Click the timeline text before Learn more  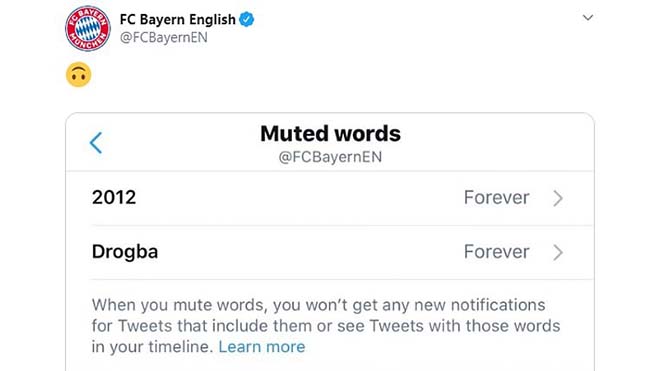coord(153,347)
